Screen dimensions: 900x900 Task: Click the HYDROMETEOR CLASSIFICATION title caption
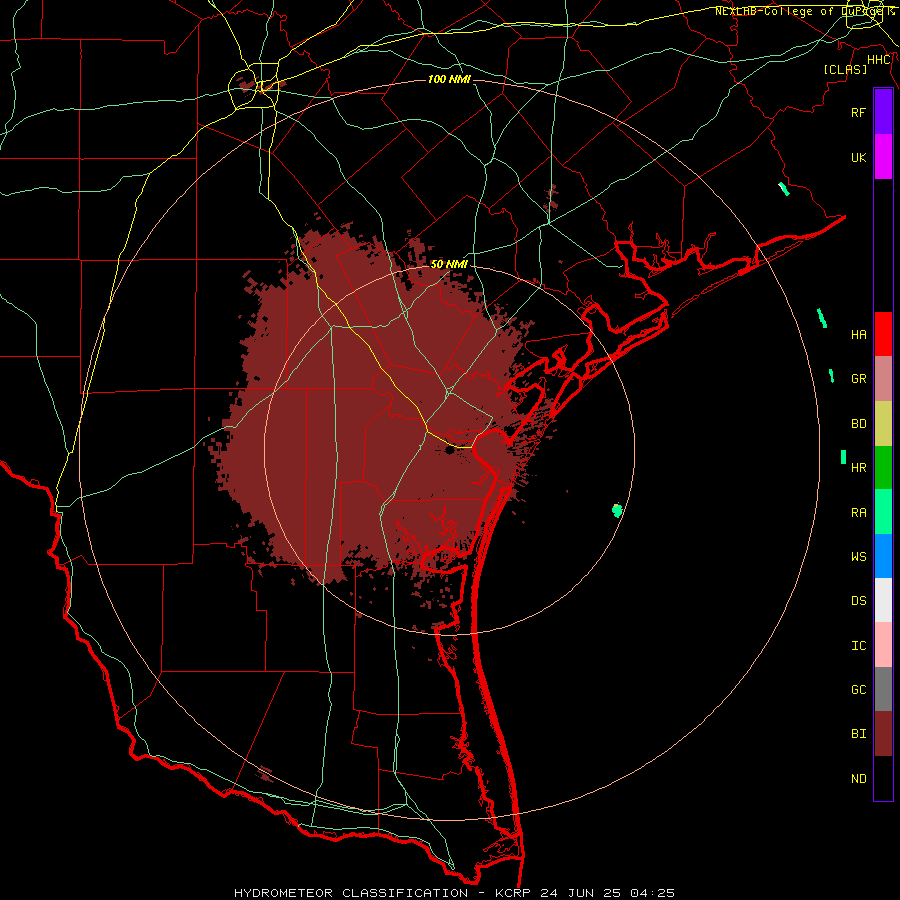pyautogui.click(x=454, y=893)
